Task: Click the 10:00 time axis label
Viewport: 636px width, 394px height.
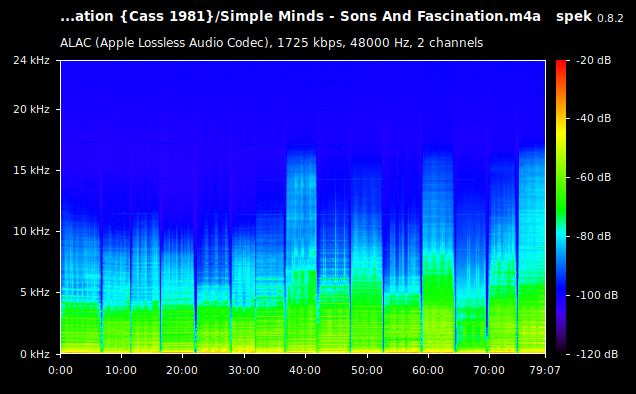Action: (x=121, y=370)
